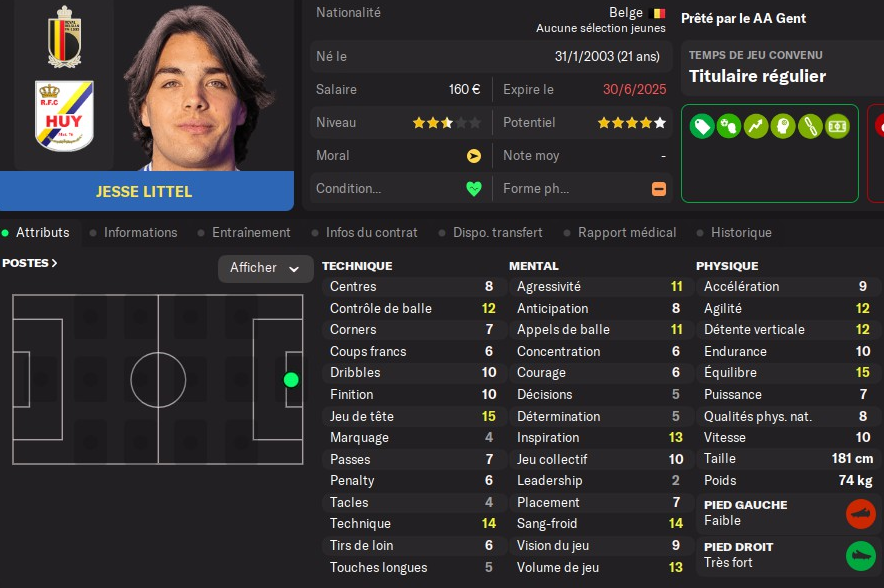Switch to the Informations tab

tap(140, 232)
